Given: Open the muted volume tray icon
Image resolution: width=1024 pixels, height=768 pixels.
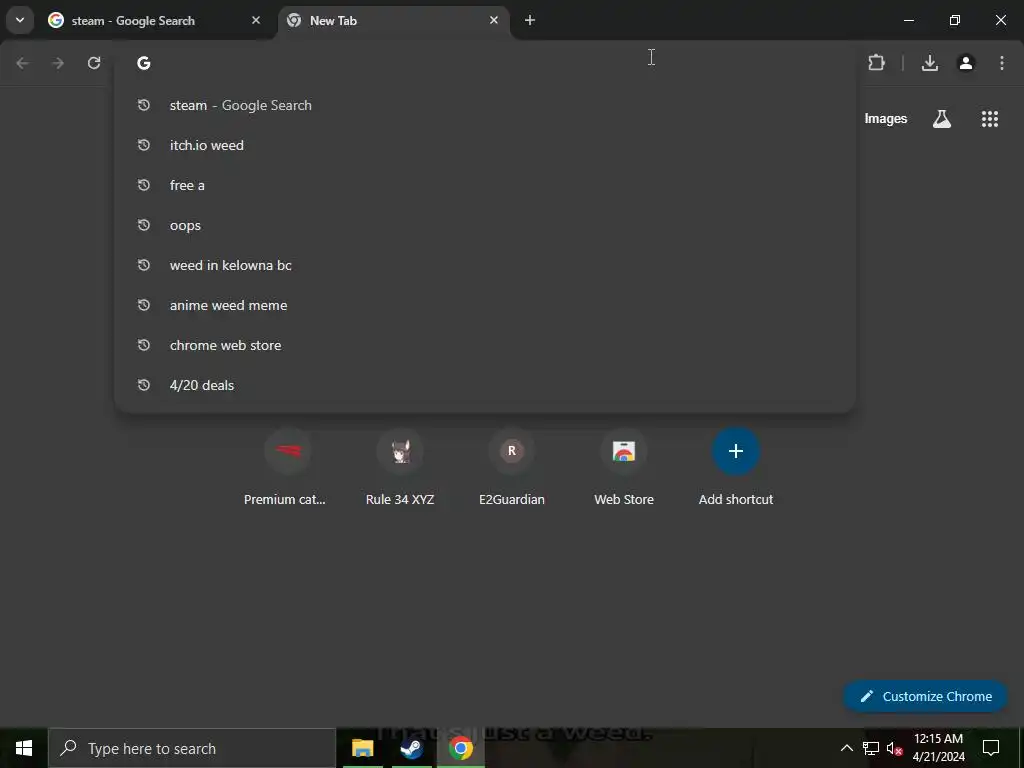Looking at the screenshot, I should pyautogui.click(x=894, y=748).
